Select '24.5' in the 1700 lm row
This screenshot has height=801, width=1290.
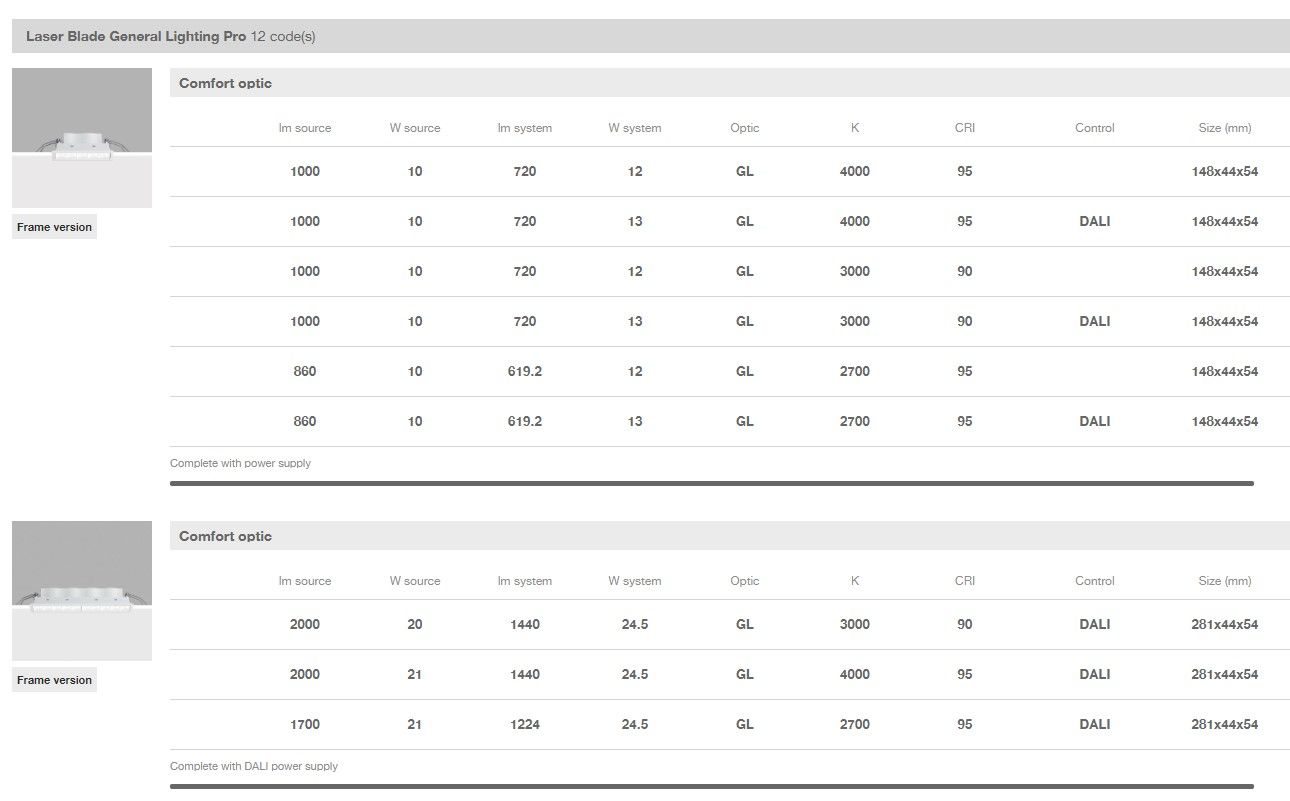coord(635,724)
